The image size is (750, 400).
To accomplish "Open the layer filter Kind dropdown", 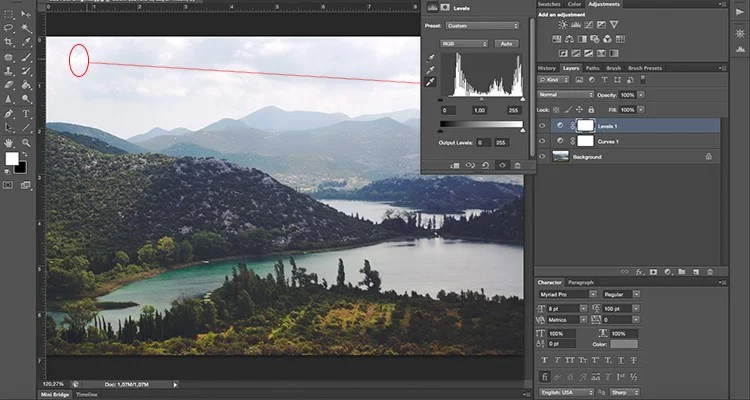I will (554, 80).
